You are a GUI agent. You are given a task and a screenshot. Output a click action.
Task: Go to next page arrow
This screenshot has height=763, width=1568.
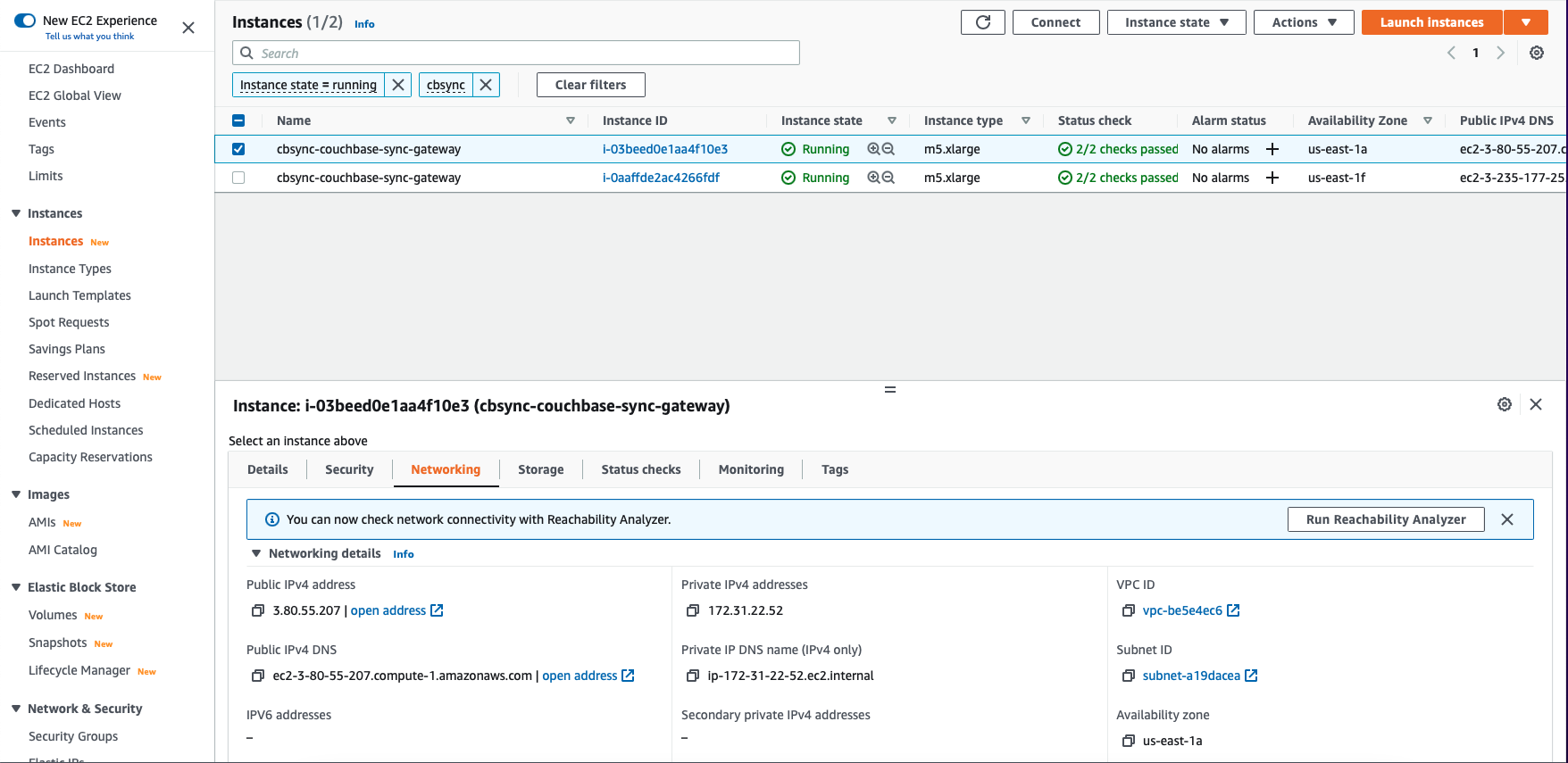click(1501, 53)
